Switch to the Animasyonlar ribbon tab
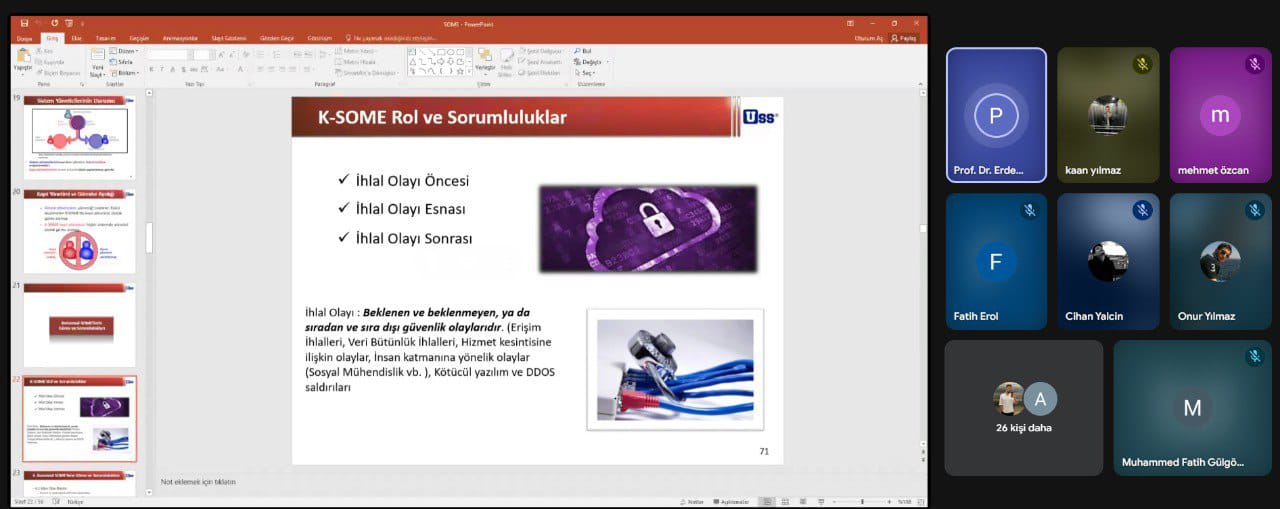The width and height of the screenshot is (1280, 509). [181, 38]
